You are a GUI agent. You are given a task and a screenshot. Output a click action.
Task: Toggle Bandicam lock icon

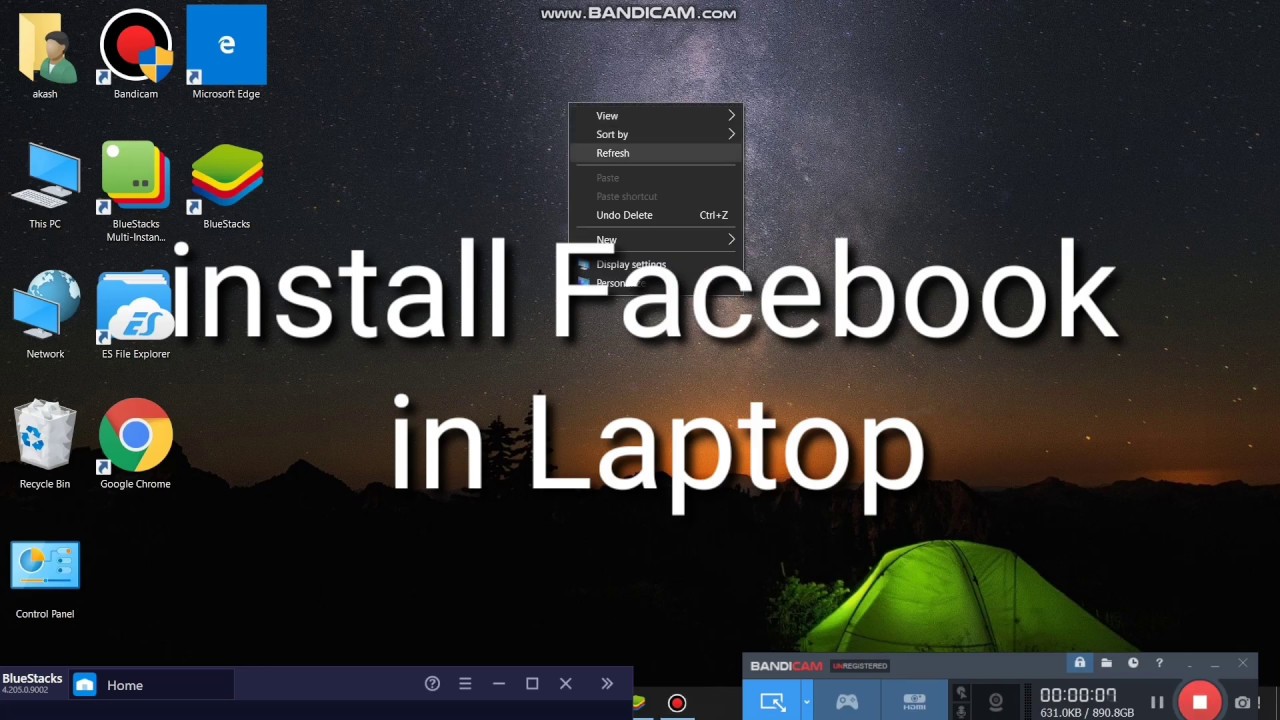pos(1080,663)
